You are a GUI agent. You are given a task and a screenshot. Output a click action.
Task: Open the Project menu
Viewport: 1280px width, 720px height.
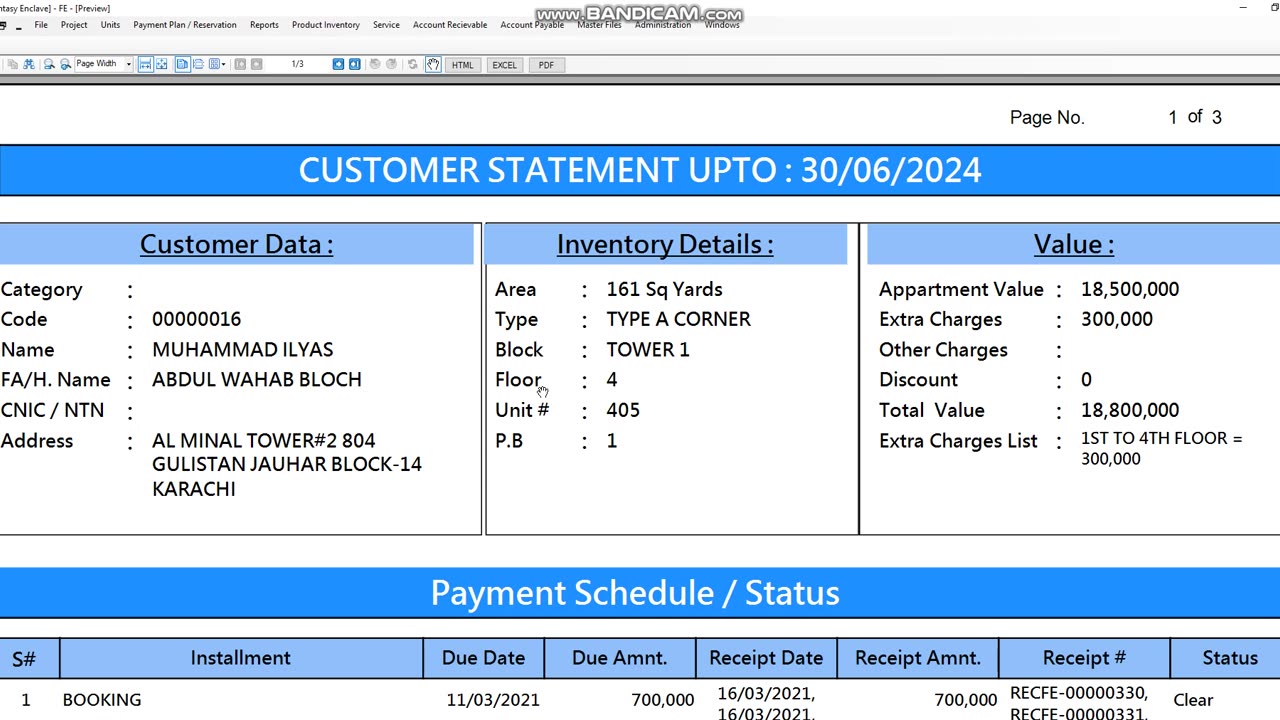pyautogui.click(x=74, y=25)
